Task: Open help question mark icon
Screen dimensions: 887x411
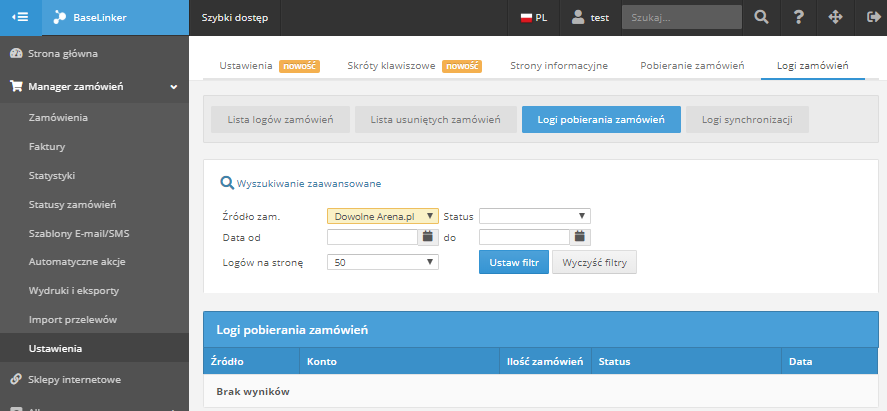Action: tap(798, 17)
